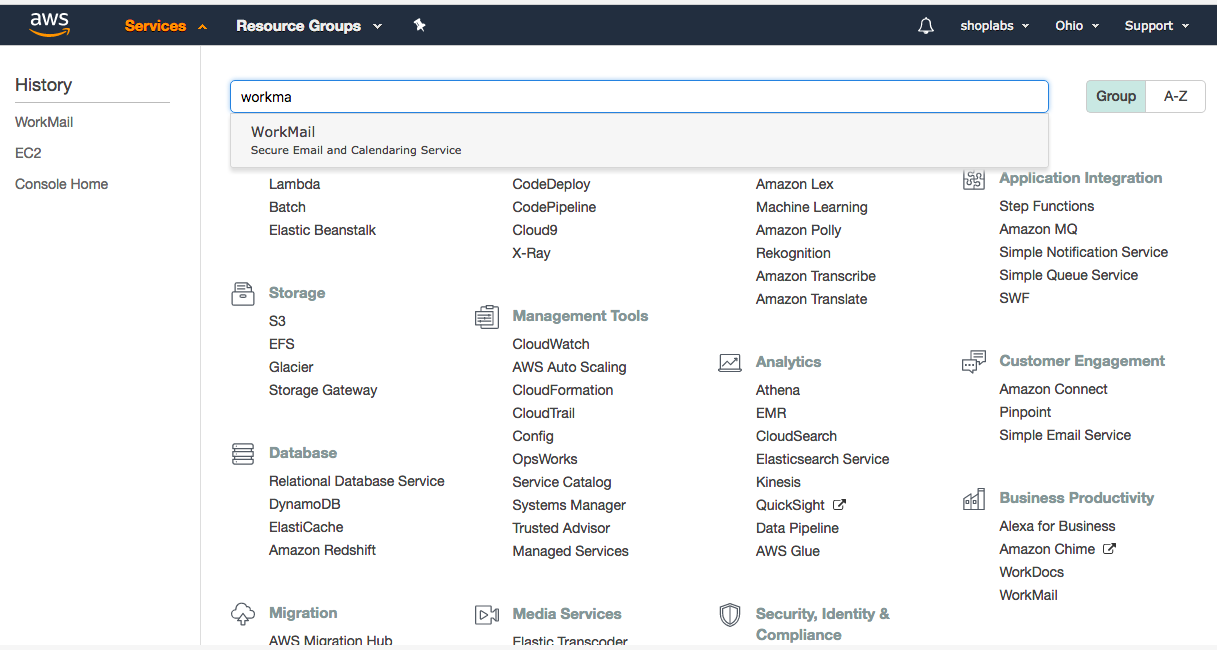Open Amazon Polly
Viewport: 1217px width, 650px height.
(x=798, y=230)
